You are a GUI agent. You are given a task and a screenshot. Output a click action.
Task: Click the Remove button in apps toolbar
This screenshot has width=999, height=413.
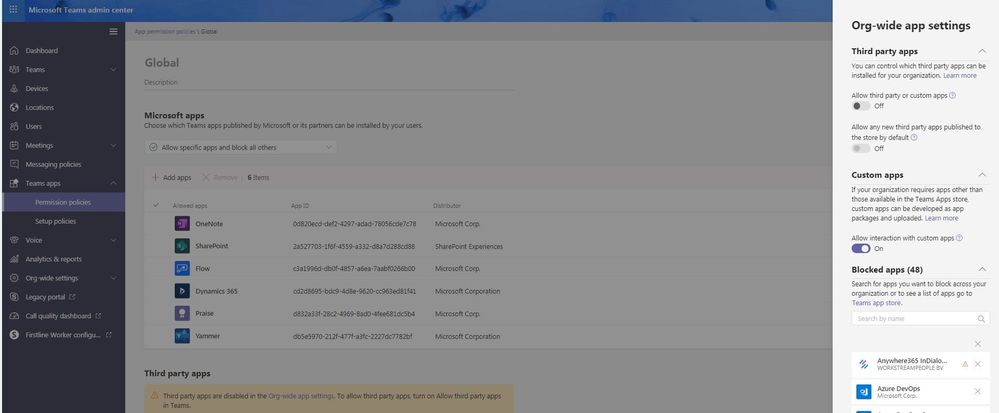pyautogui.click(x=220, y=178)
